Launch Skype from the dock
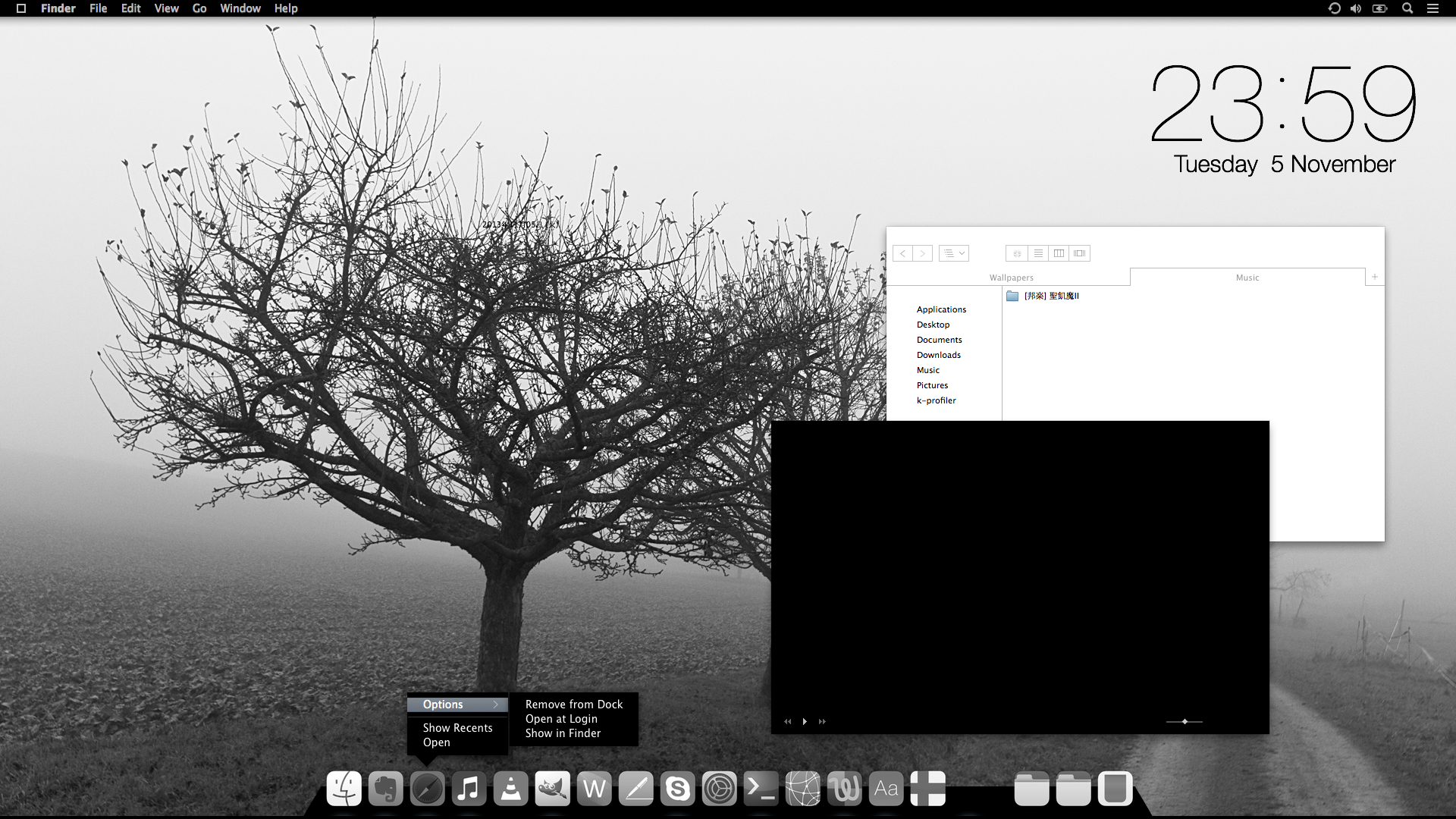Image resolution: width=1456 pixels, height=819 pixels. tap(677, 789)
